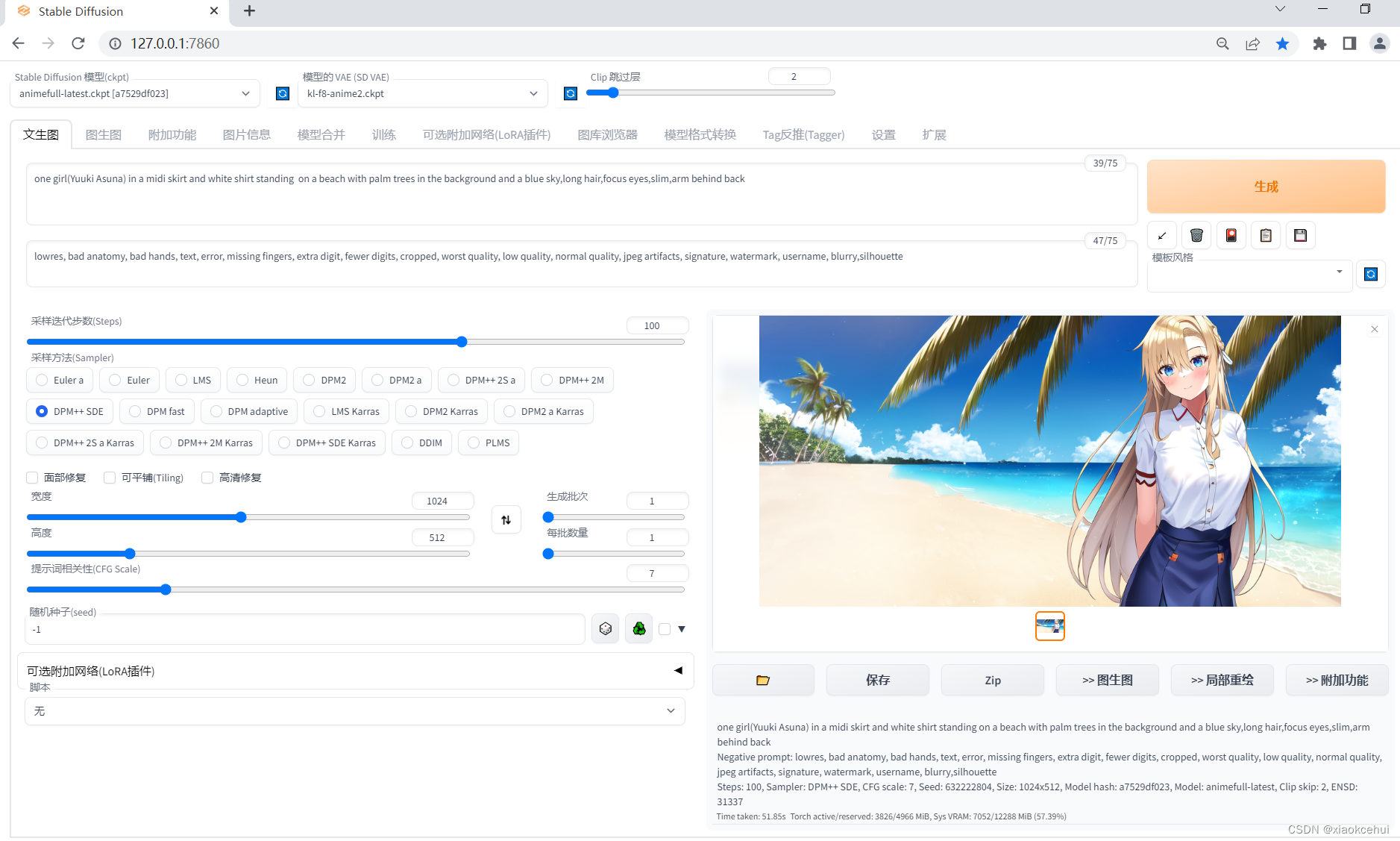Image resolution: width=1400 pixels, height=841 pixels.
Task: Open the 脚本 script dropdown
Action: [355, 711]
